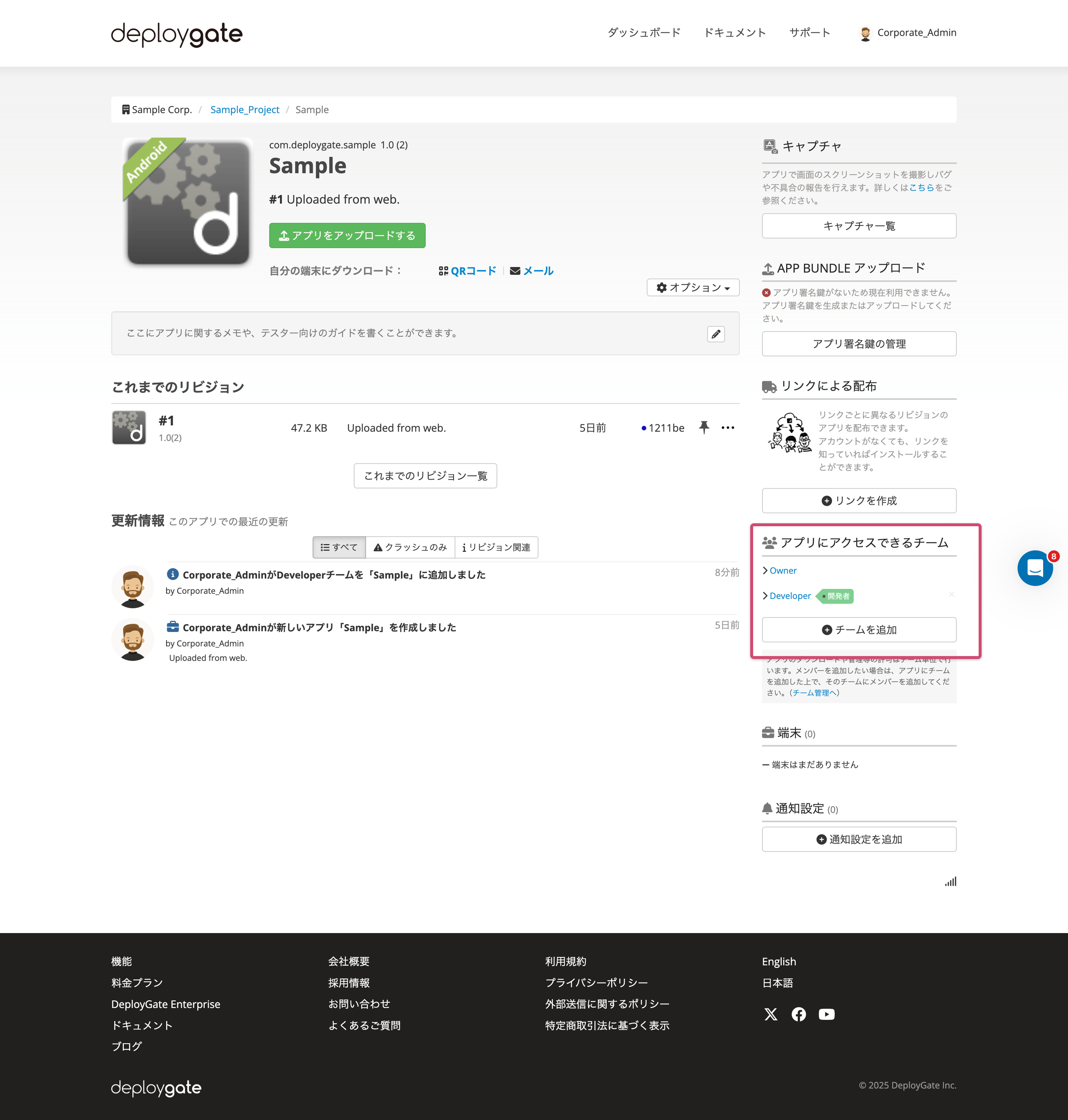Image resolution: width=1068 pixels, height=1120 pixels.
Task: Open DeployGate's YouTube channel from footer
Action: coord(827,1014)
